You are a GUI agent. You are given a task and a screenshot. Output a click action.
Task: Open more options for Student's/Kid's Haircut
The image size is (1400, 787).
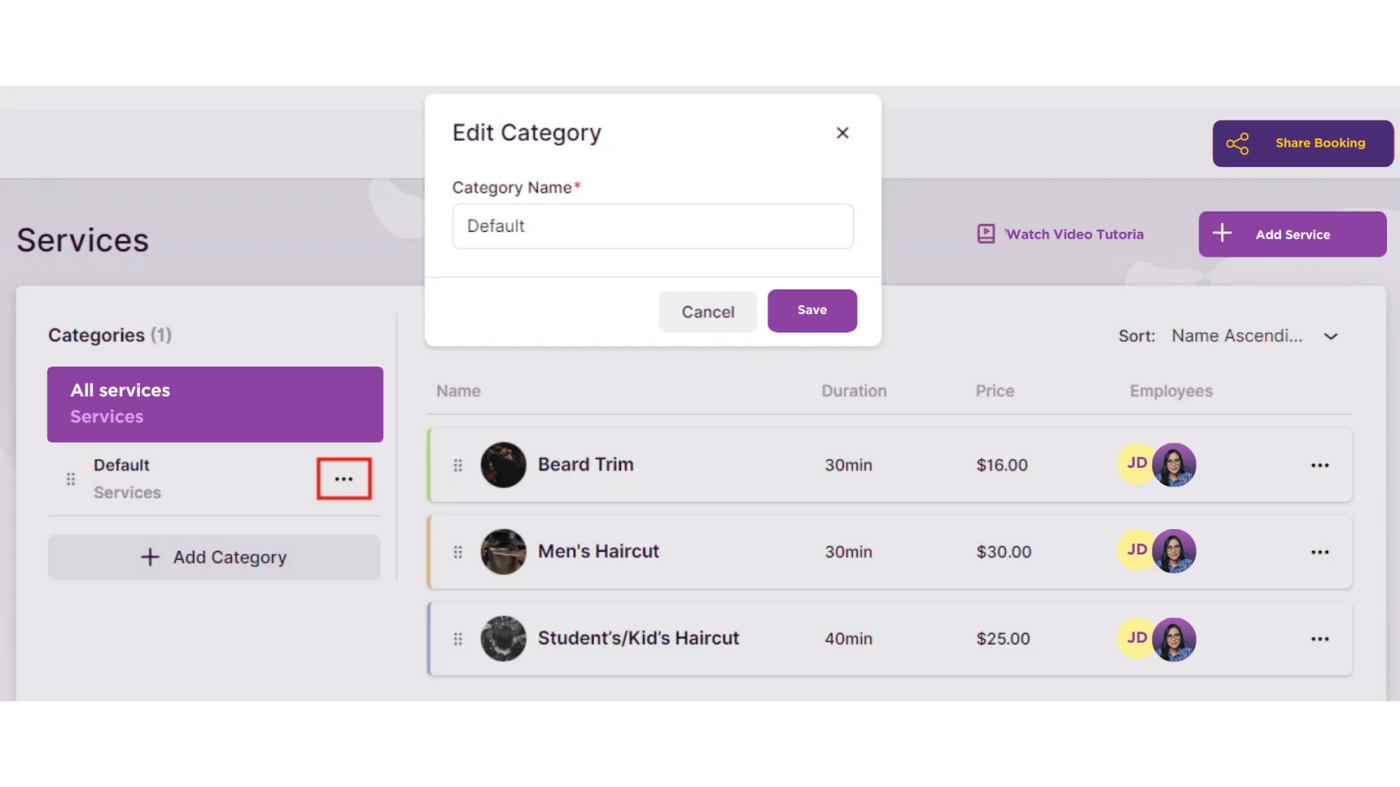(x=1319, y=639)
